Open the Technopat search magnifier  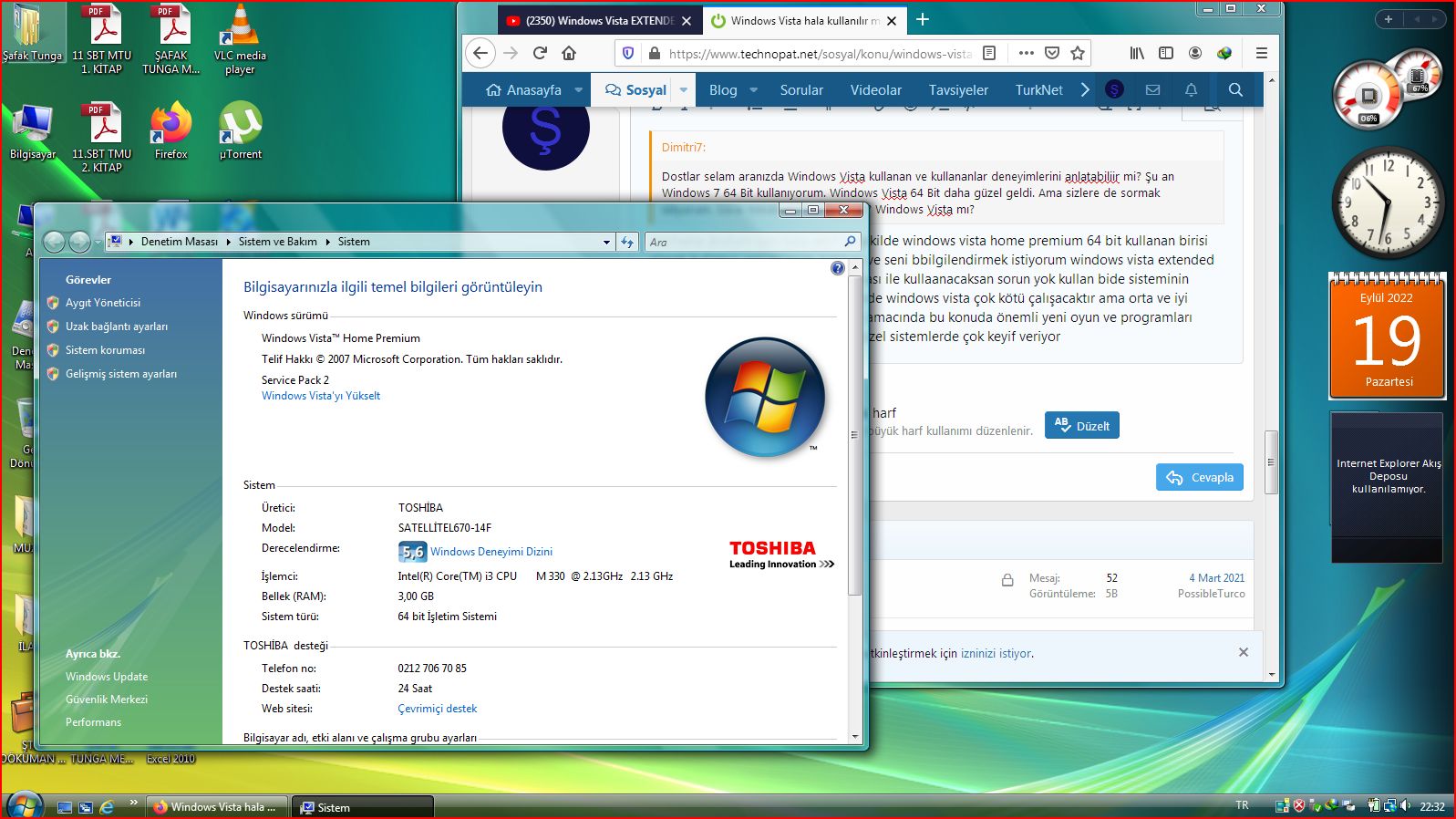[1235, 90]
